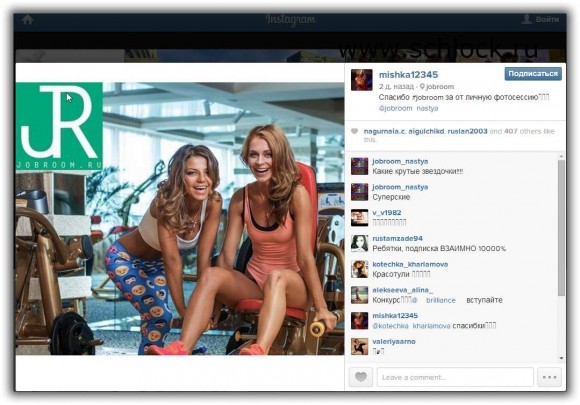The image size is (580, 405).
Task: Open the valeriyaamo profile avatar
Action: coord(360,347)
